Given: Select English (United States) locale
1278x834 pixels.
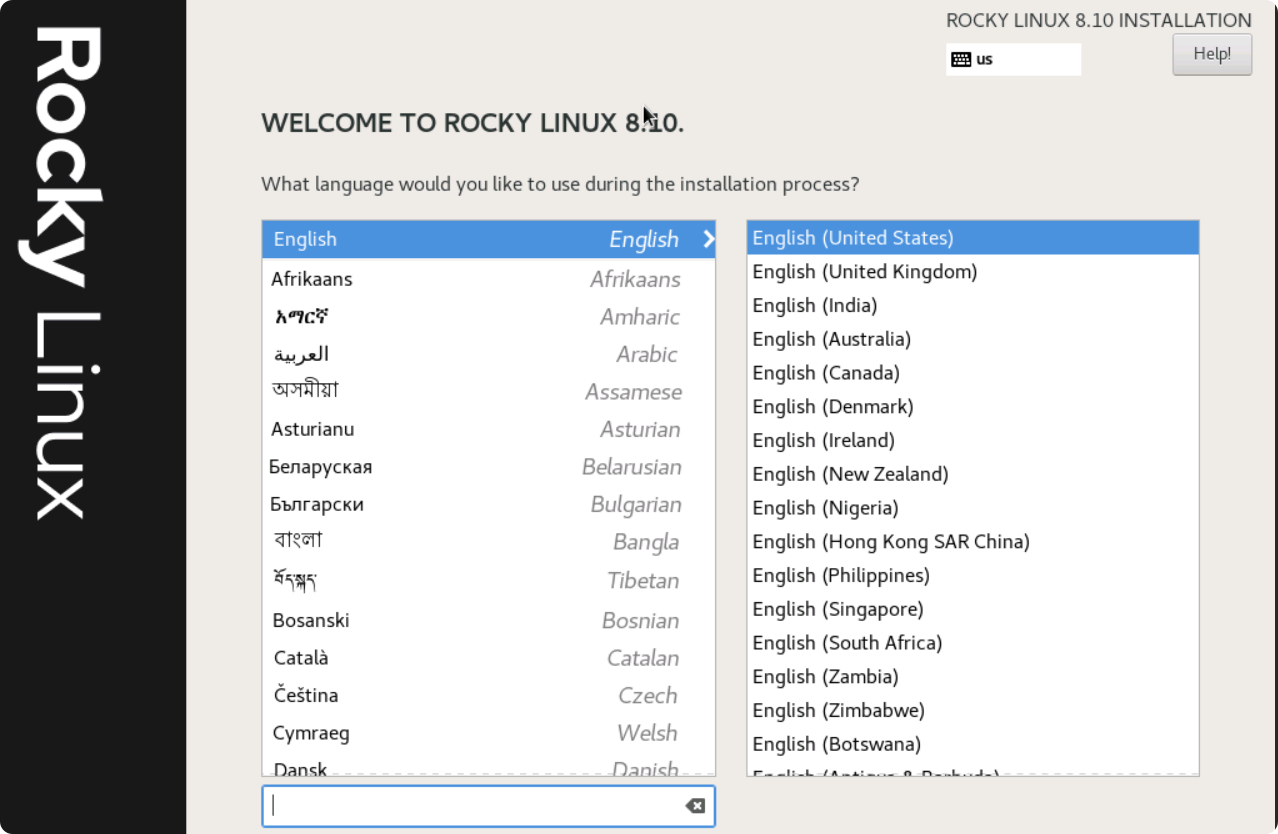Looking at the screenshot, I should click(973, 238).
